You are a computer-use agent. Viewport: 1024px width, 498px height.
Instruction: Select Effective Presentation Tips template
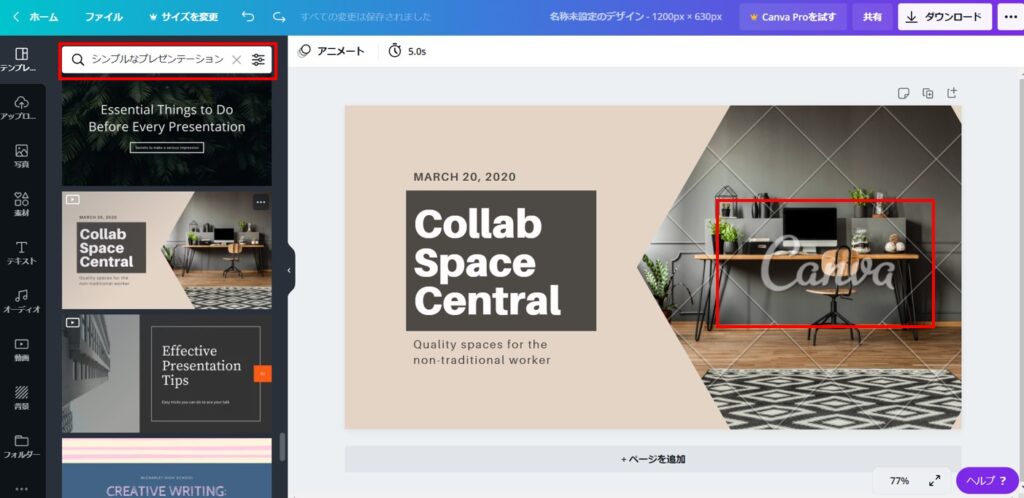167,373
